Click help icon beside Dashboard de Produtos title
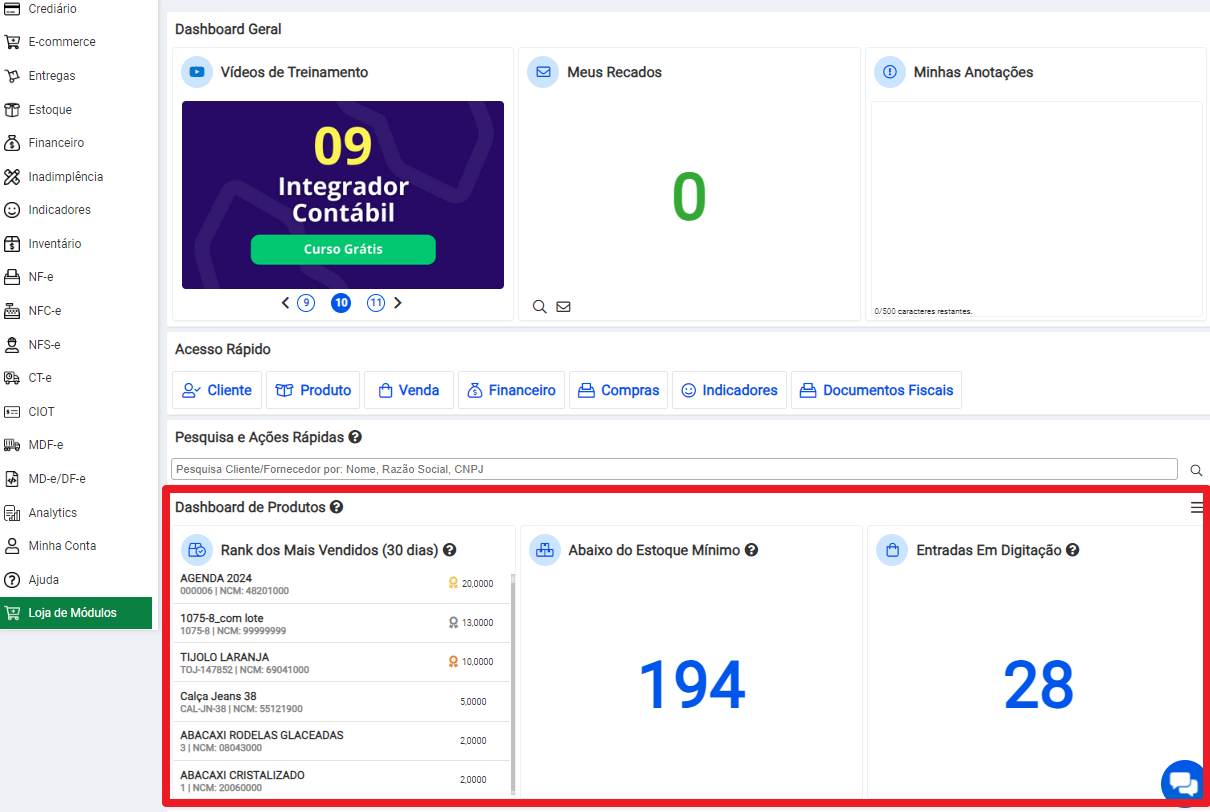The height and width of the screenshot is (812, 1210). coord(336,507)
